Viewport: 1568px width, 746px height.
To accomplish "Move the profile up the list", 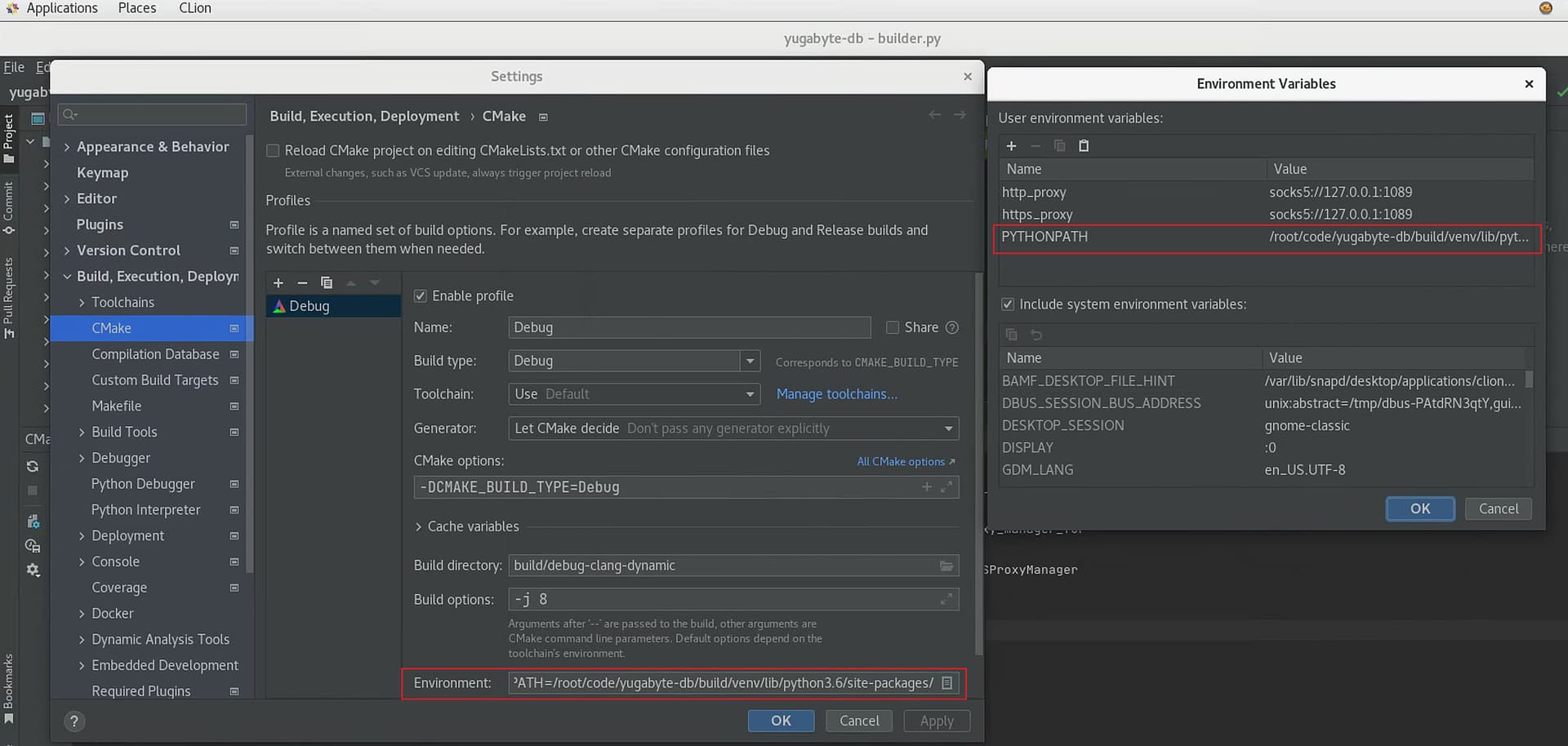I will point(351,282).
